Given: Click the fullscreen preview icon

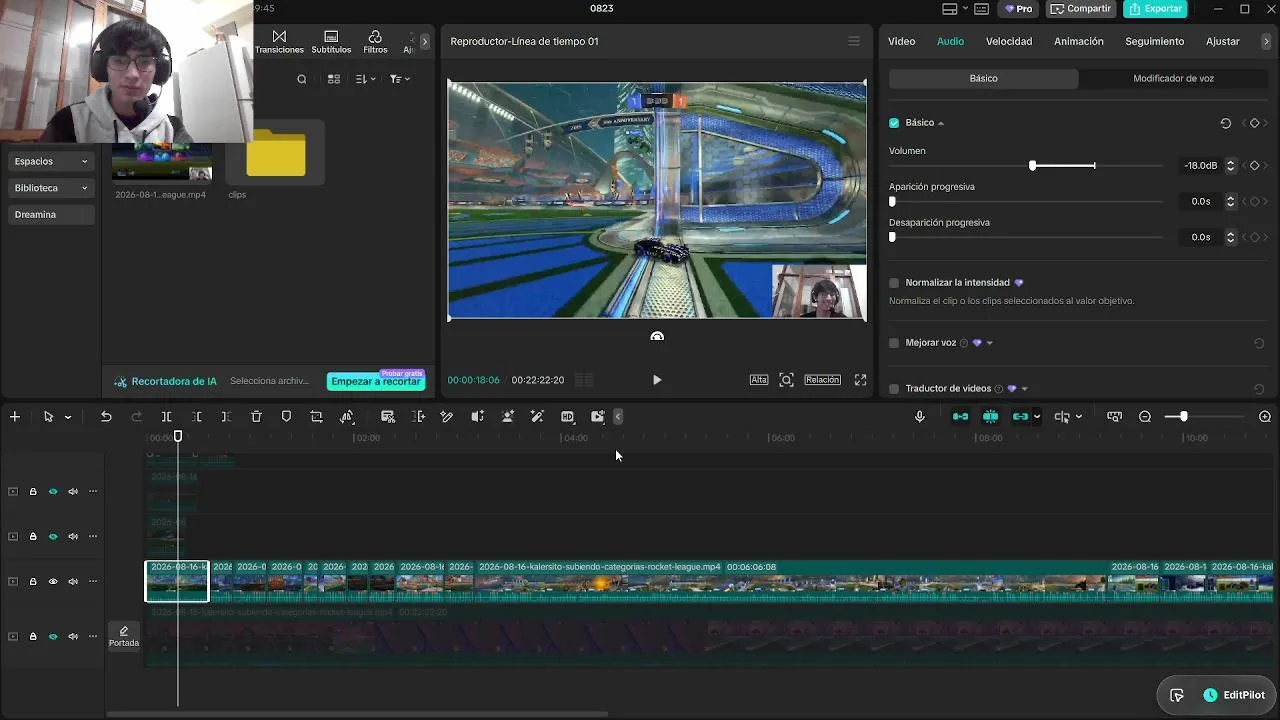Looking at the screenshot, I should pyautogui.click(x=860, y=380).
